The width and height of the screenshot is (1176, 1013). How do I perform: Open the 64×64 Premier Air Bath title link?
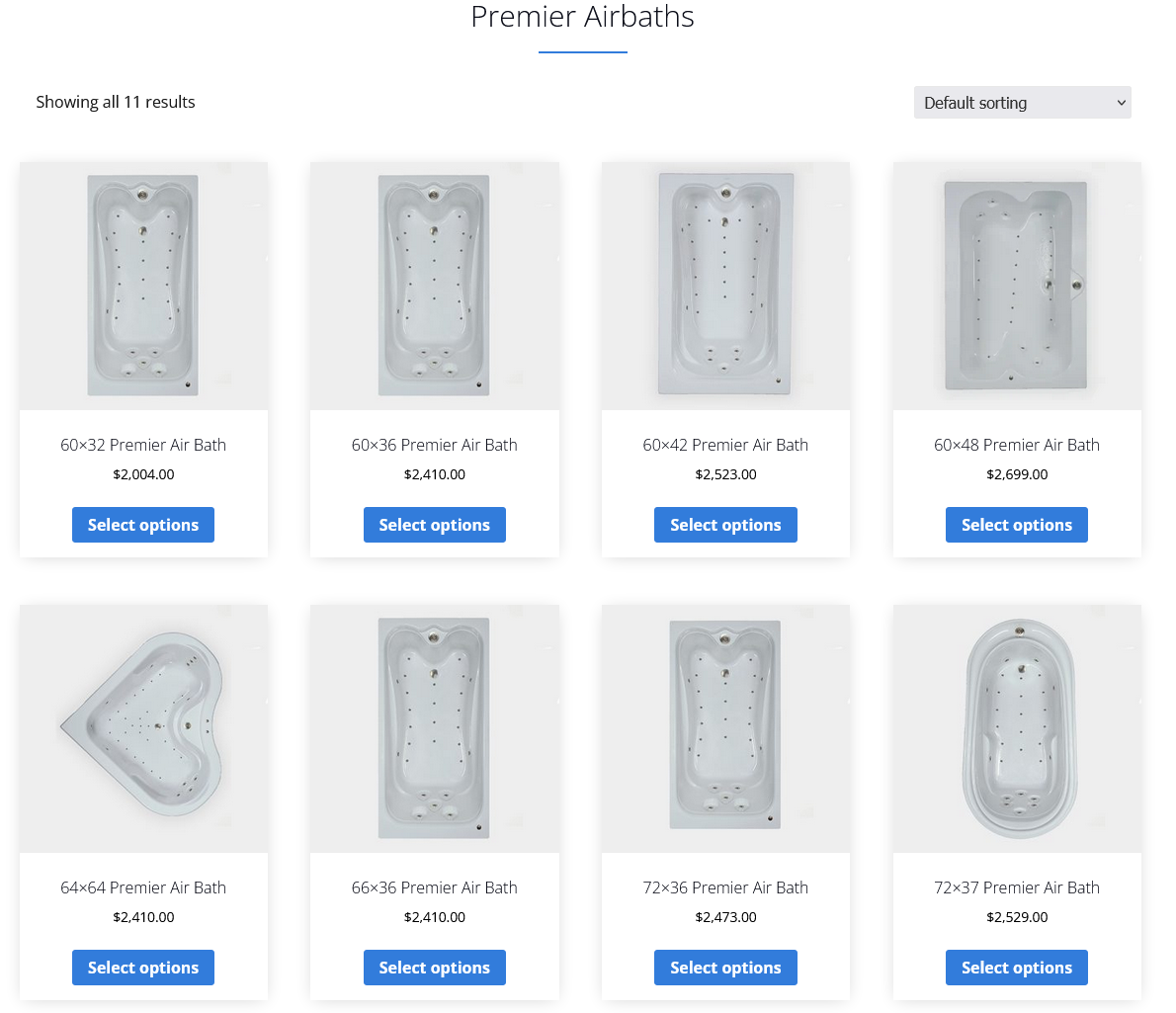tap(143, 887)
